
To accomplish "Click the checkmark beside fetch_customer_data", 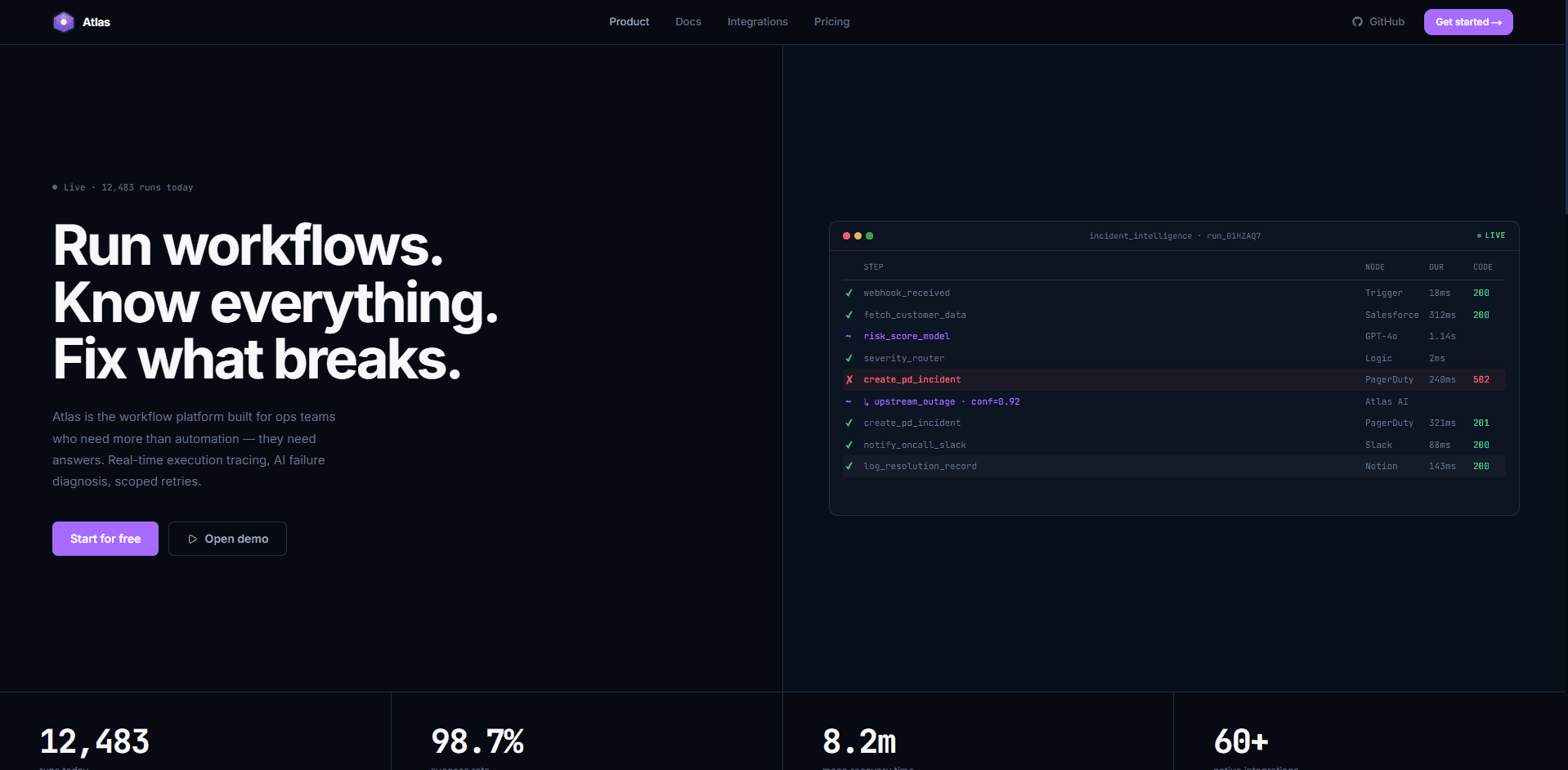I will [x=849, y=316].
